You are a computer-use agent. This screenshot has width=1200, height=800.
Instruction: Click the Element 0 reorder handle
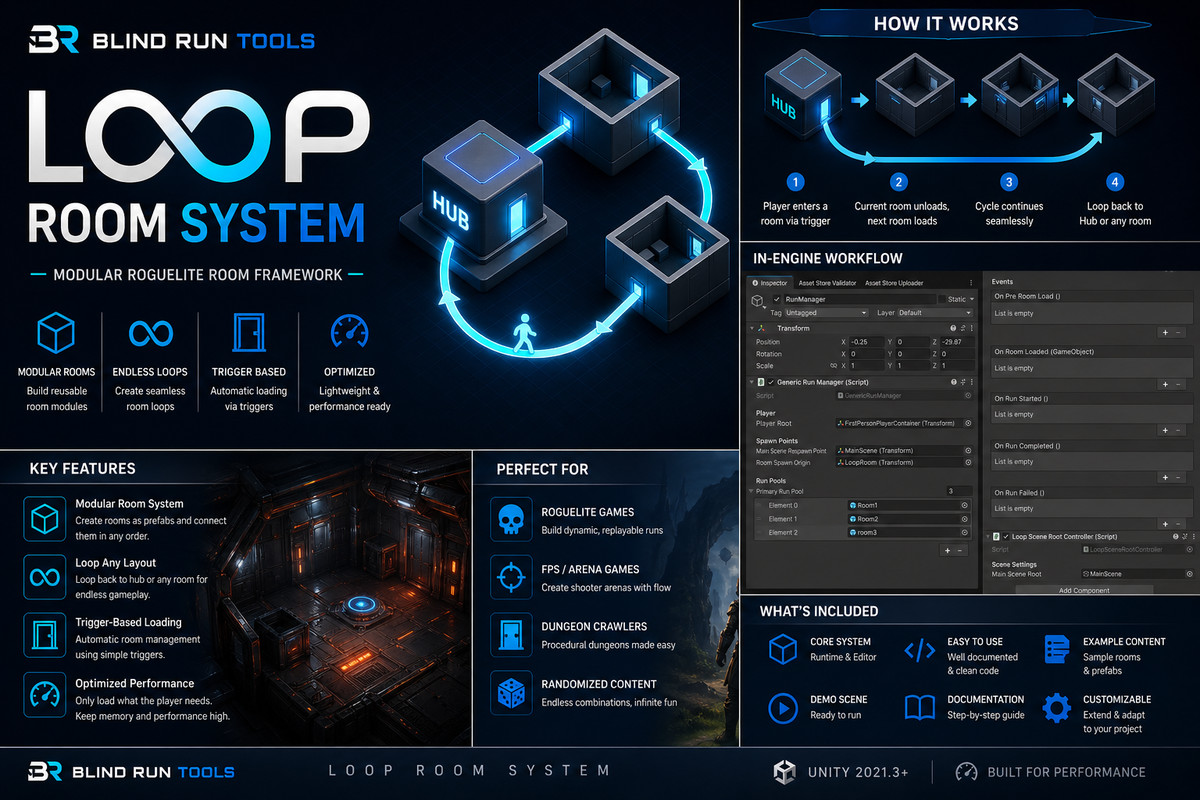click(759, 505)
